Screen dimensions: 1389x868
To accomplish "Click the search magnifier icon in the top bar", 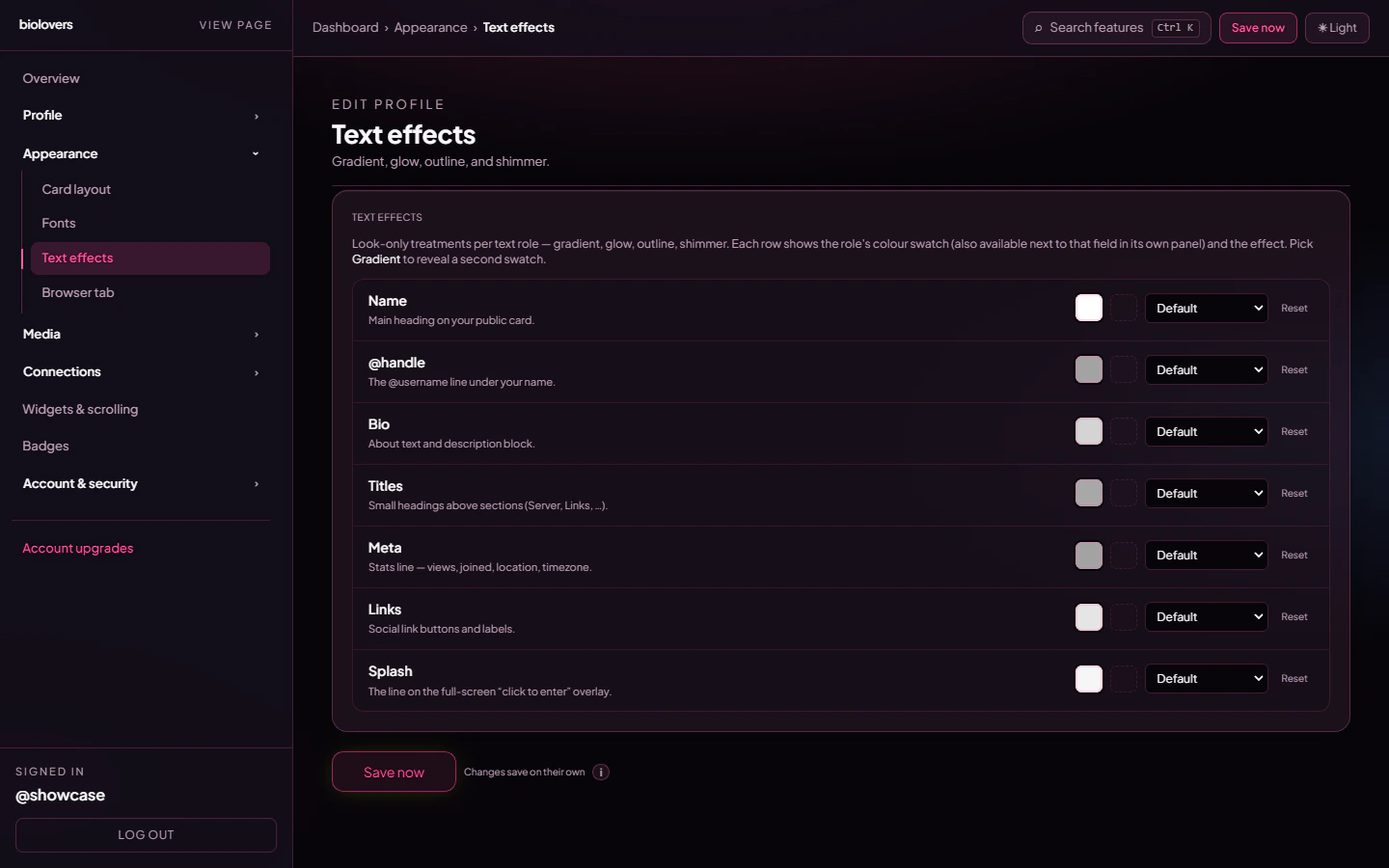I will [x=1040, y=28].
